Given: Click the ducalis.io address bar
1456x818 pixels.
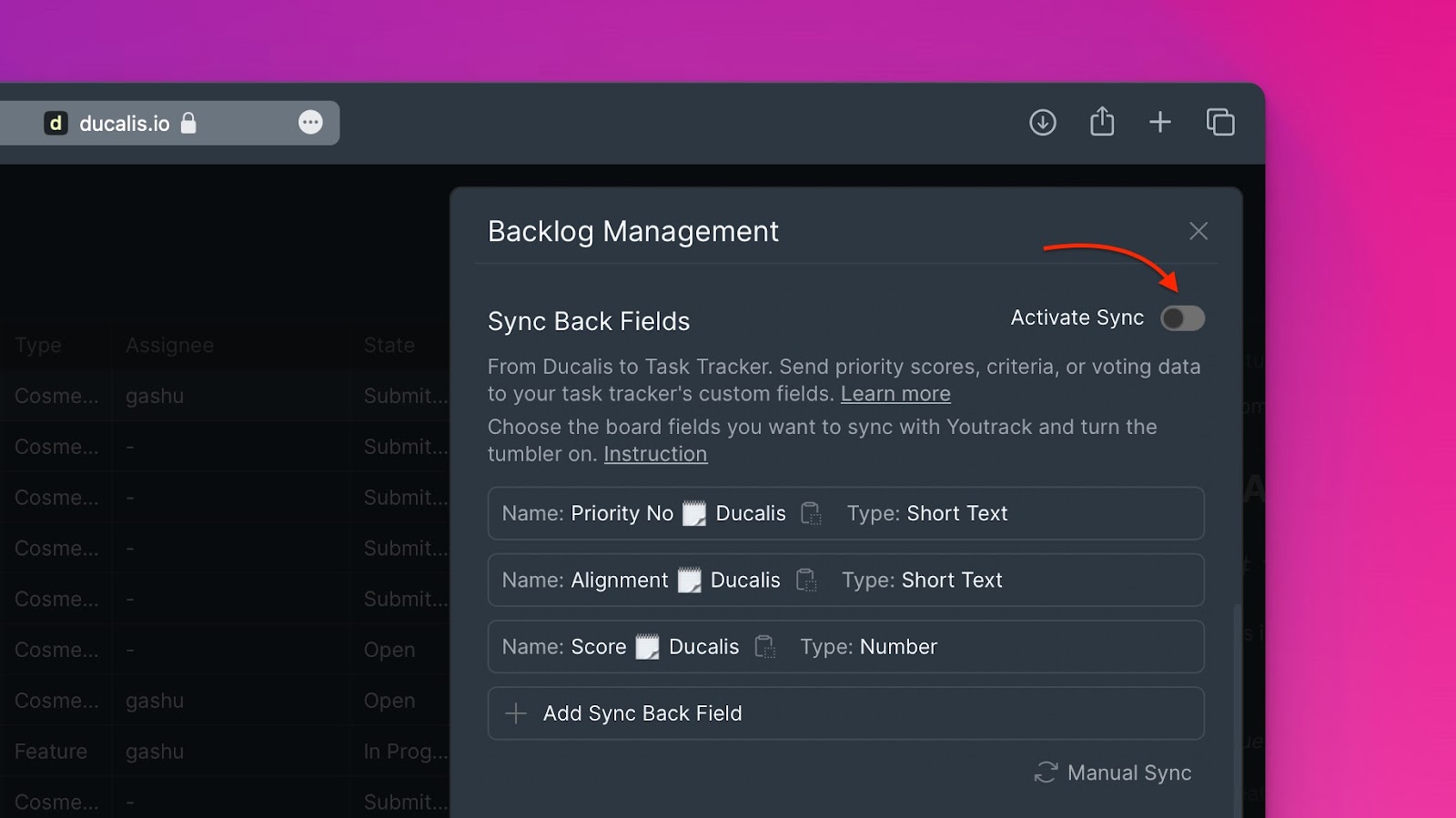Looking at the screenshot, I should 169,123.
